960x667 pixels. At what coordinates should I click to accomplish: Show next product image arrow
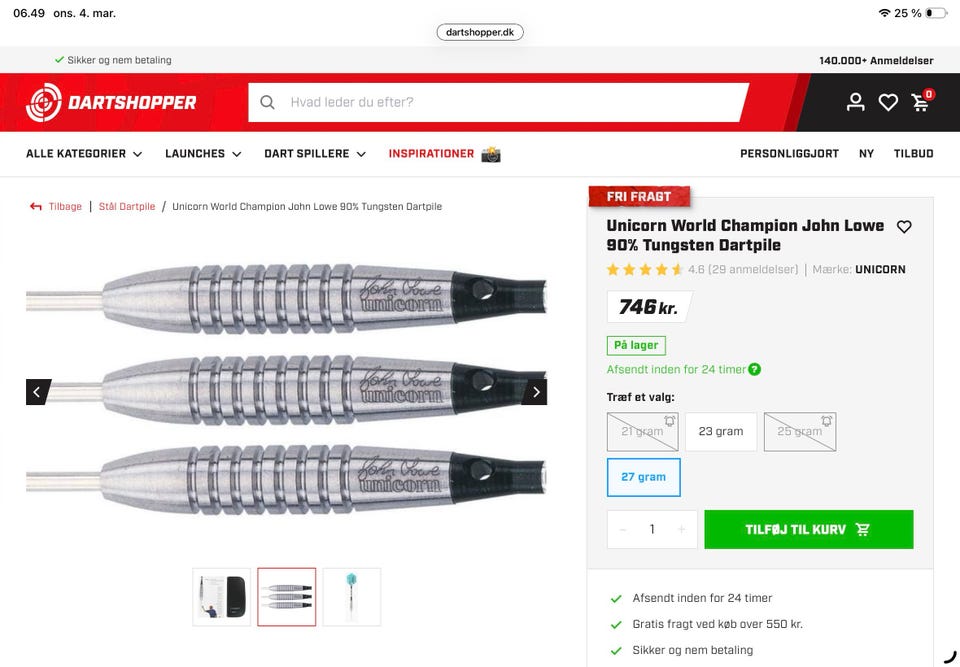tap(535, 392)
